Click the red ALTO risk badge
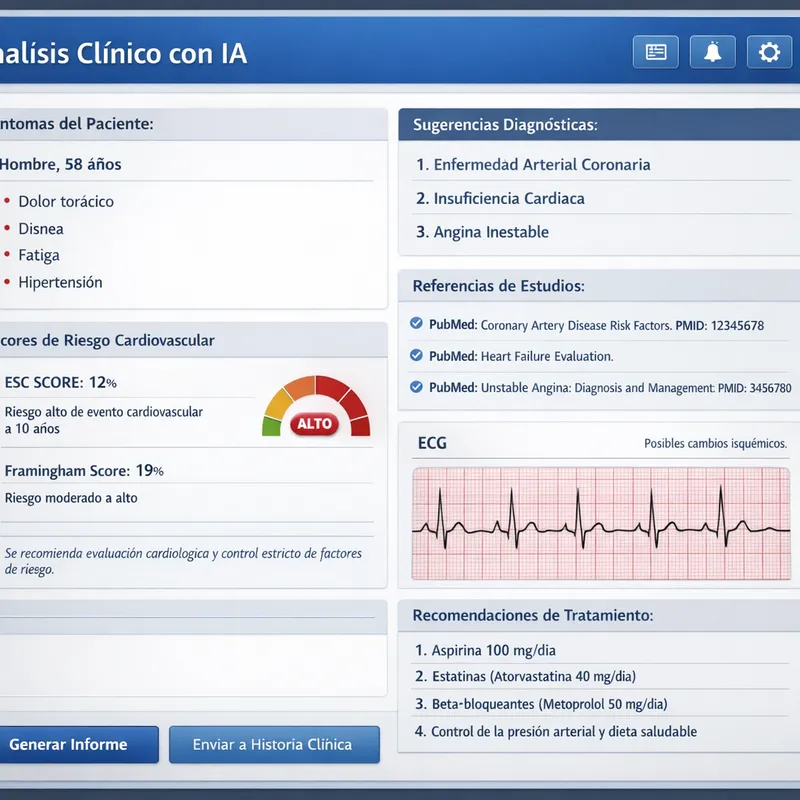 [x=315, y=424]
